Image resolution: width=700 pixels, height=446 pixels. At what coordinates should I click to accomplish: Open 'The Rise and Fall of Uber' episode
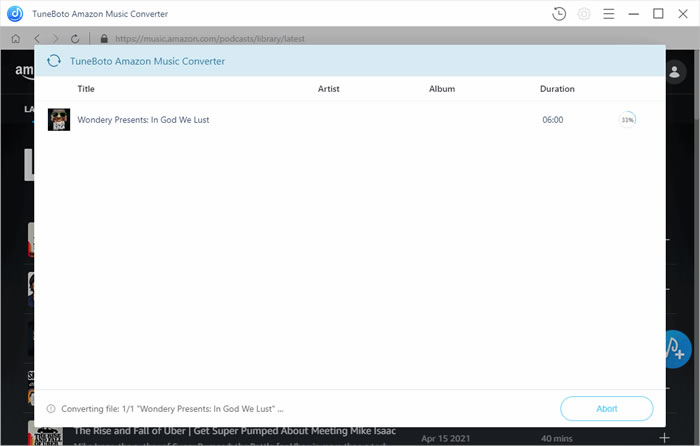click(235, 431)
